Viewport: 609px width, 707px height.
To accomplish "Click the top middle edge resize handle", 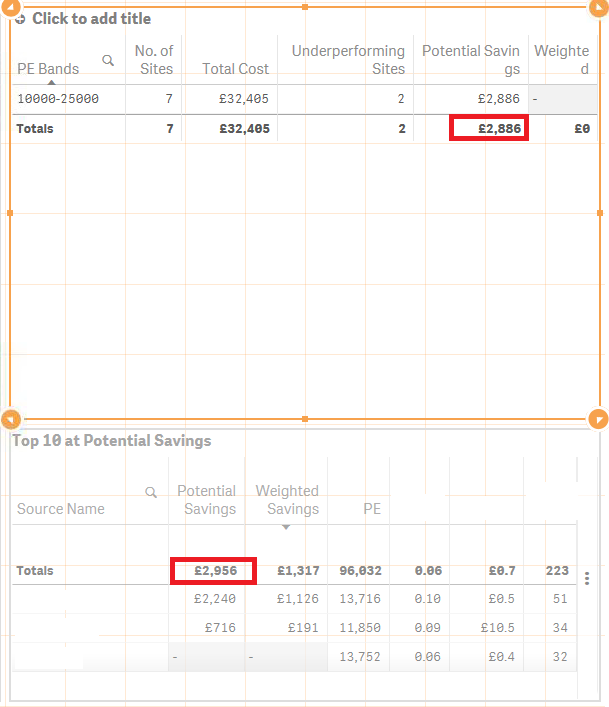I will (305, 7).
